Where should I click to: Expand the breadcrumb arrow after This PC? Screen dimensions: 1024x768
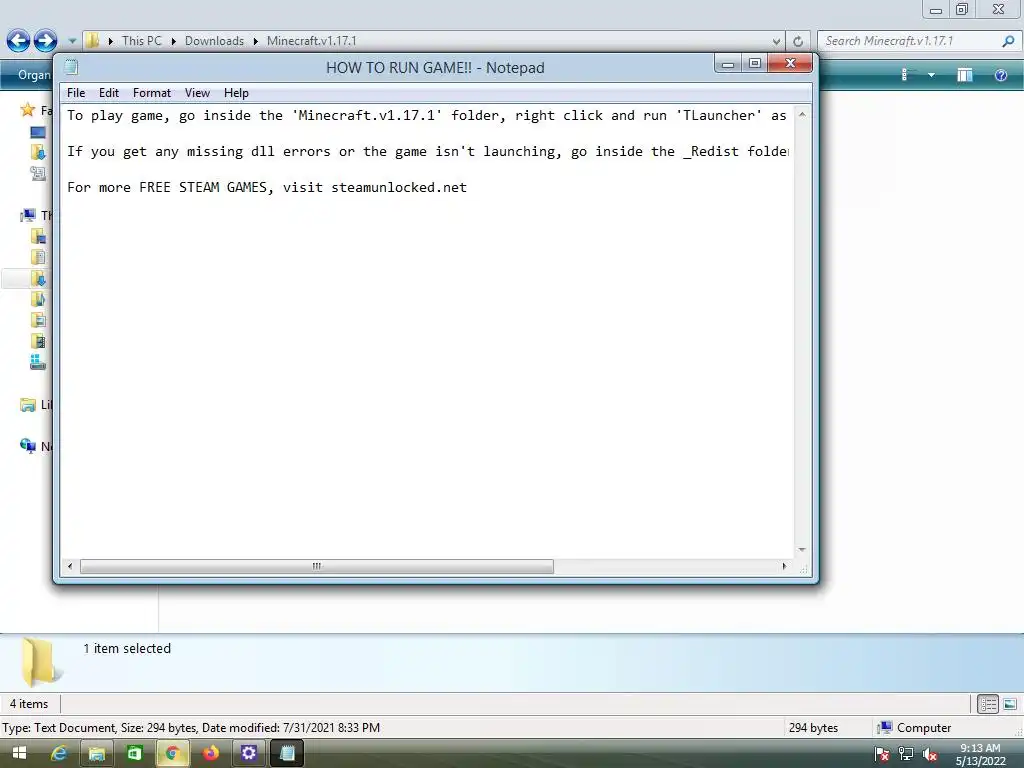[174, 41]
